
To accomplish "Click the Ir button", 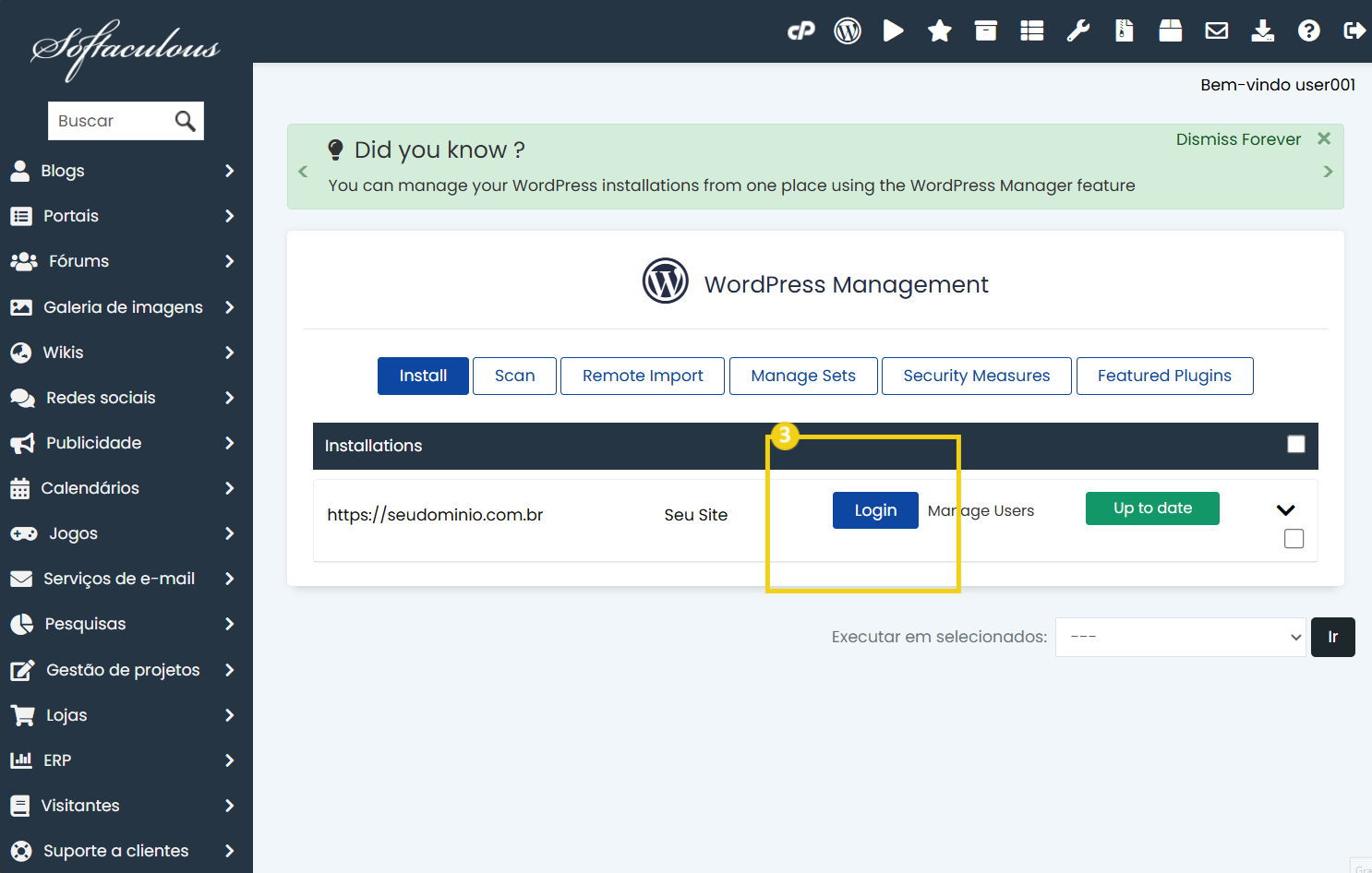I will tap(1333, 637).
